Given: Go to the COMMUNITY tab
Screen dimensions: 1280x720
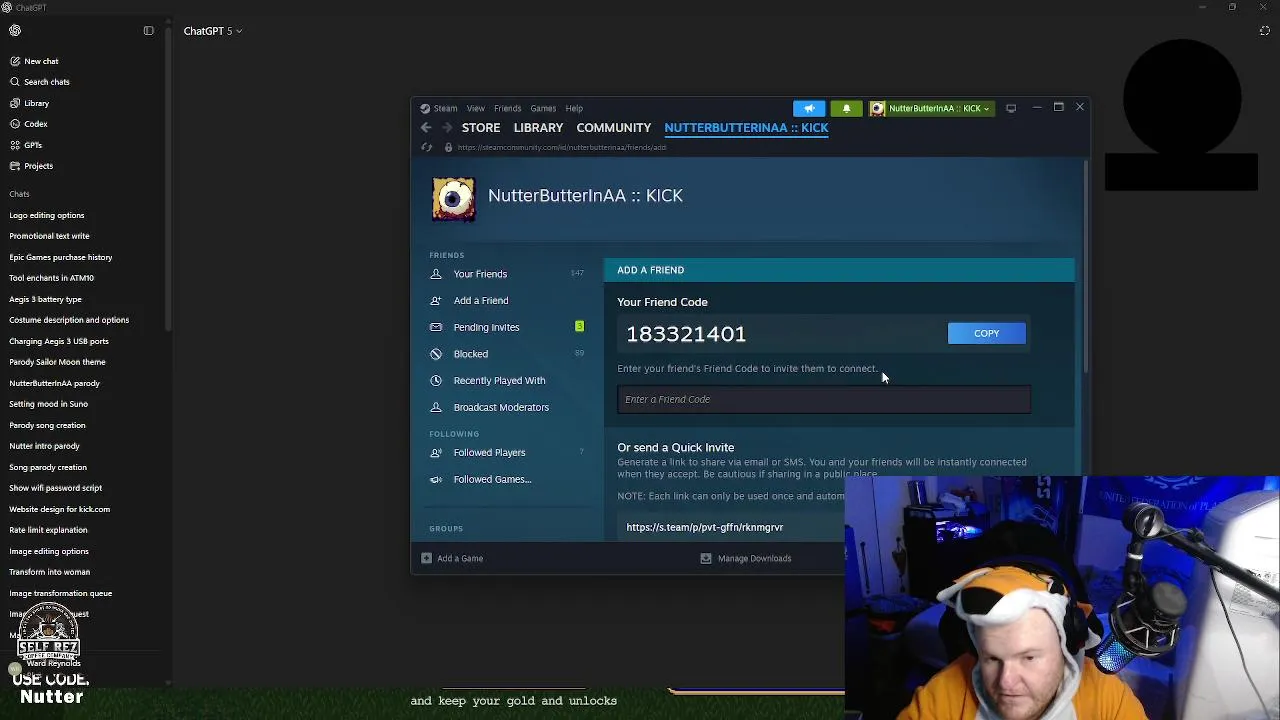Looking at the screenshot, I should point(613,128).
